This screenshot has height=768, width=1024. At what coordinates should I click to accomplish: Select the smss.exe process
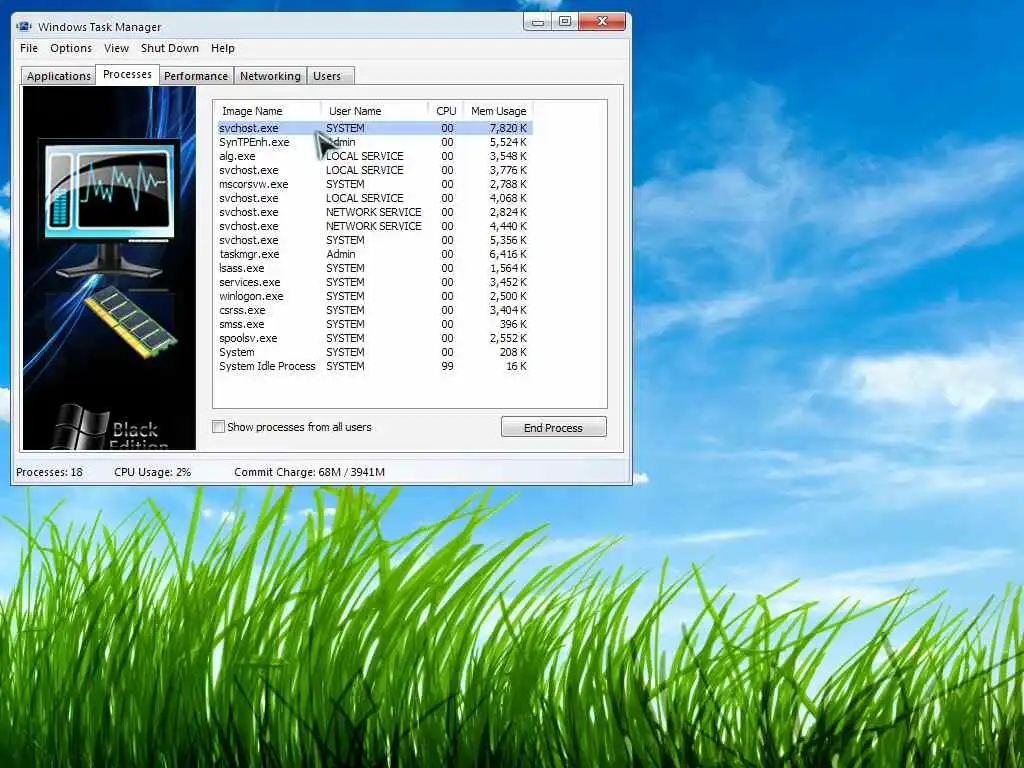pyautogui.click(x=374, y=325)
